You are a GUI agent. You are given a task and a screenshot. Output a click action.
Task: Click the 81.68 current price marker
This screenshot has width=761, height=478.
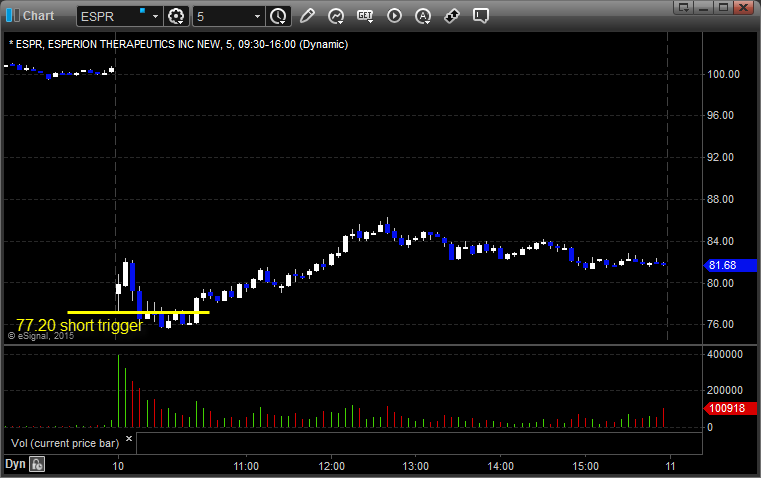[722, 265]
